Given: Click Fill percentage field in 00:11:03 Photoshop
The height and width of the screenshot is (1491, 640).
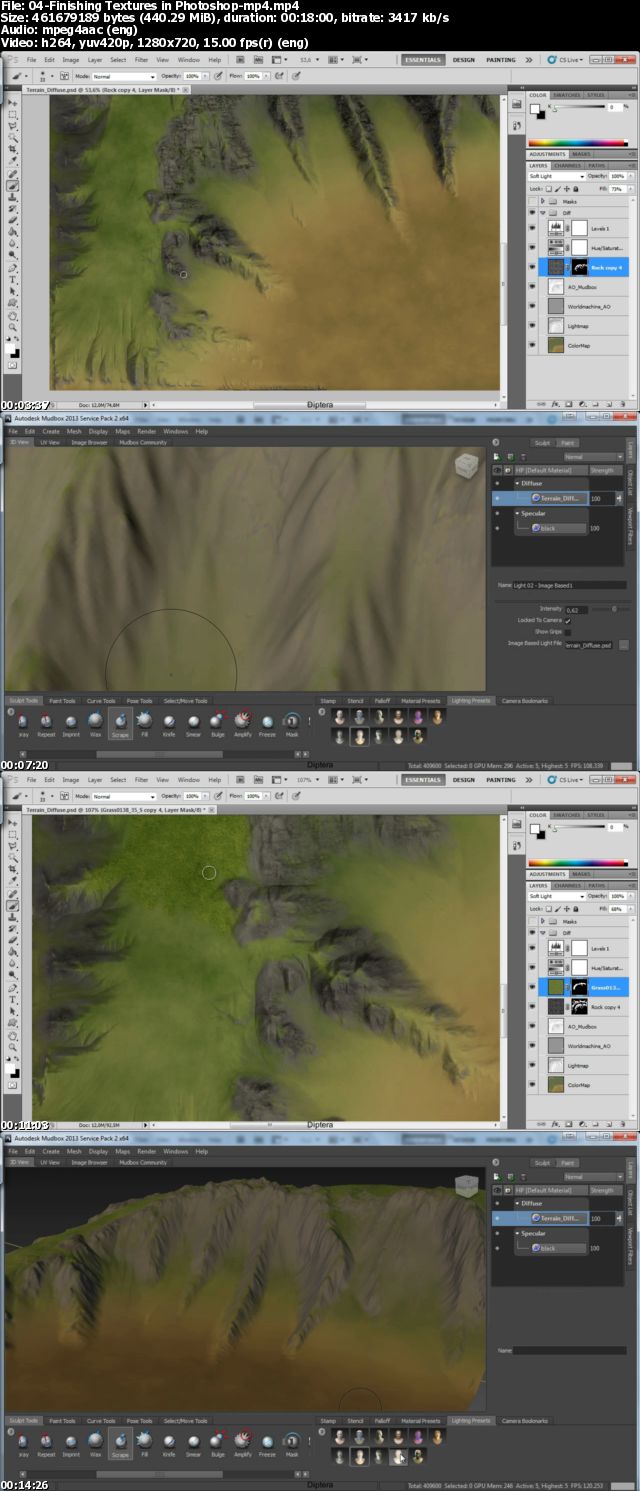Looking at the screenshot, I should click(617, 908).
